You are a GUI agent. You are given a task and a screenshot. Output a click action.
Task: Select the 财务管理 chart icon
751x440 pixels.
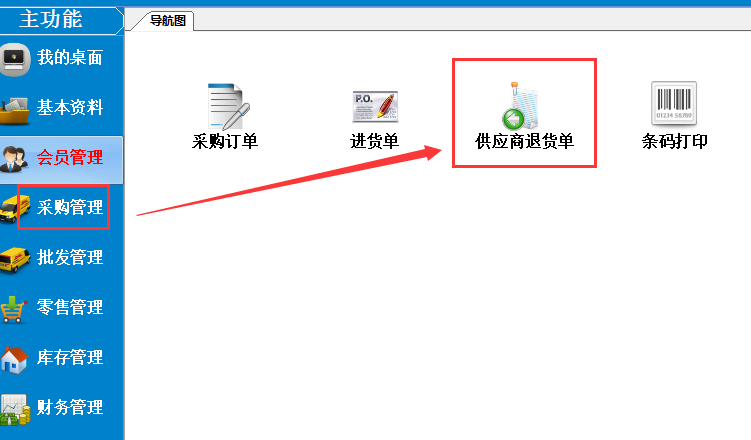tap(15, 410)
